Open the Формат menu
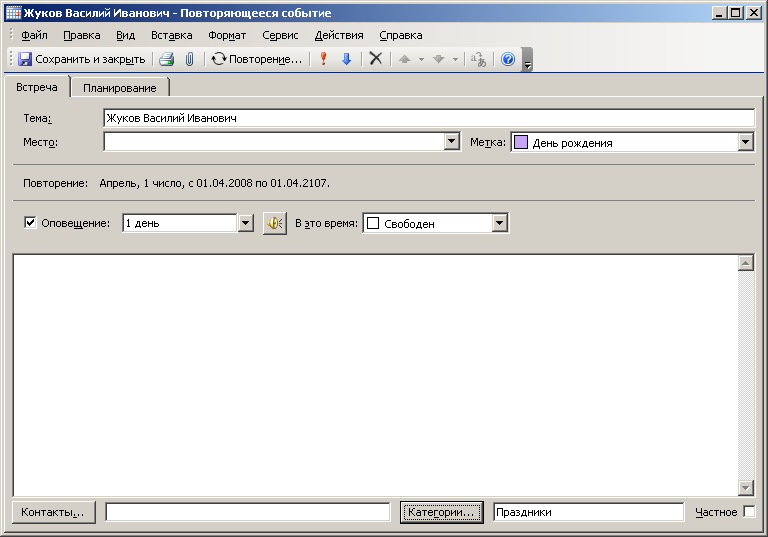Screen dimensions: 768x537 tap(227, 35)
